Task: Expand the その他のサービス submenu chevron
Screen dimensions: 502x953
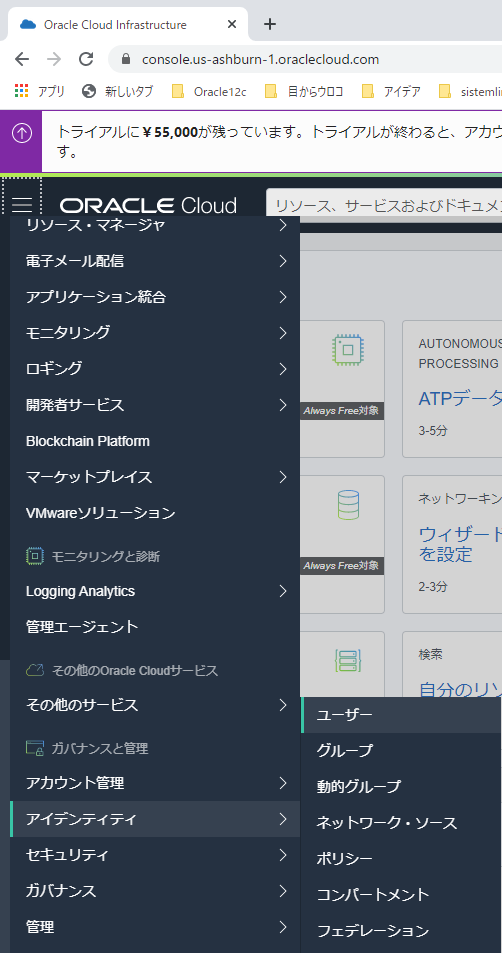Action: coord(283,705)
